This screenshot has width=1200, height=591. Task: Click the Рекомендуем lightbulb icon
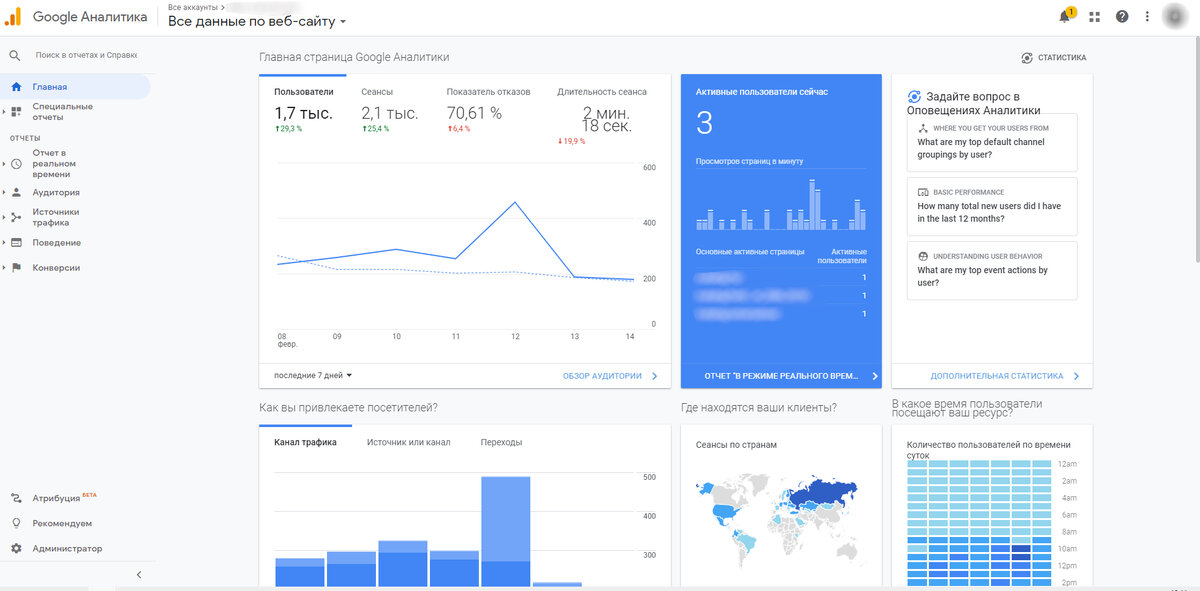click(16, 522)
